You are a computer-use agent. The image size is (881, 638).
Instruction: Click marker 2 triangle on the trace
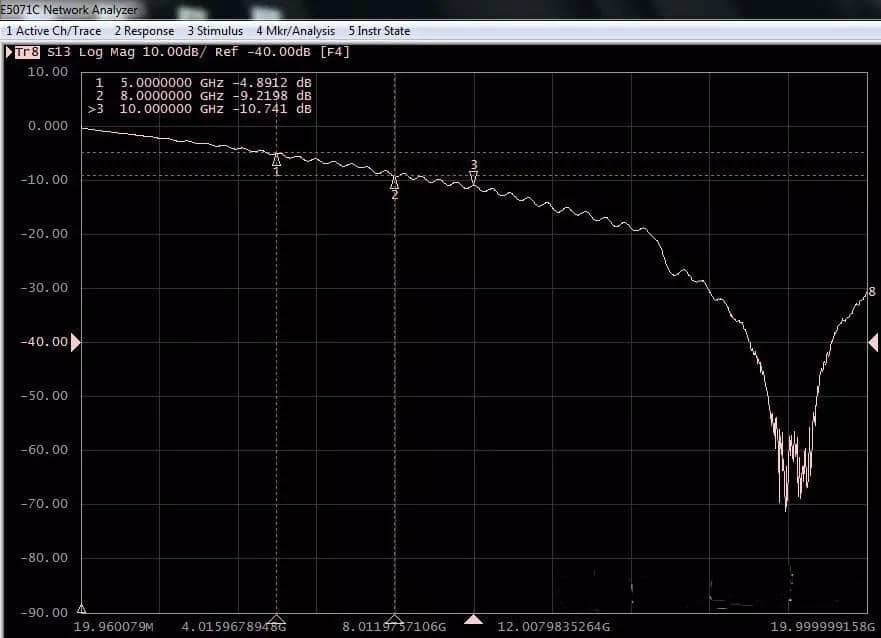click(394, 182)
